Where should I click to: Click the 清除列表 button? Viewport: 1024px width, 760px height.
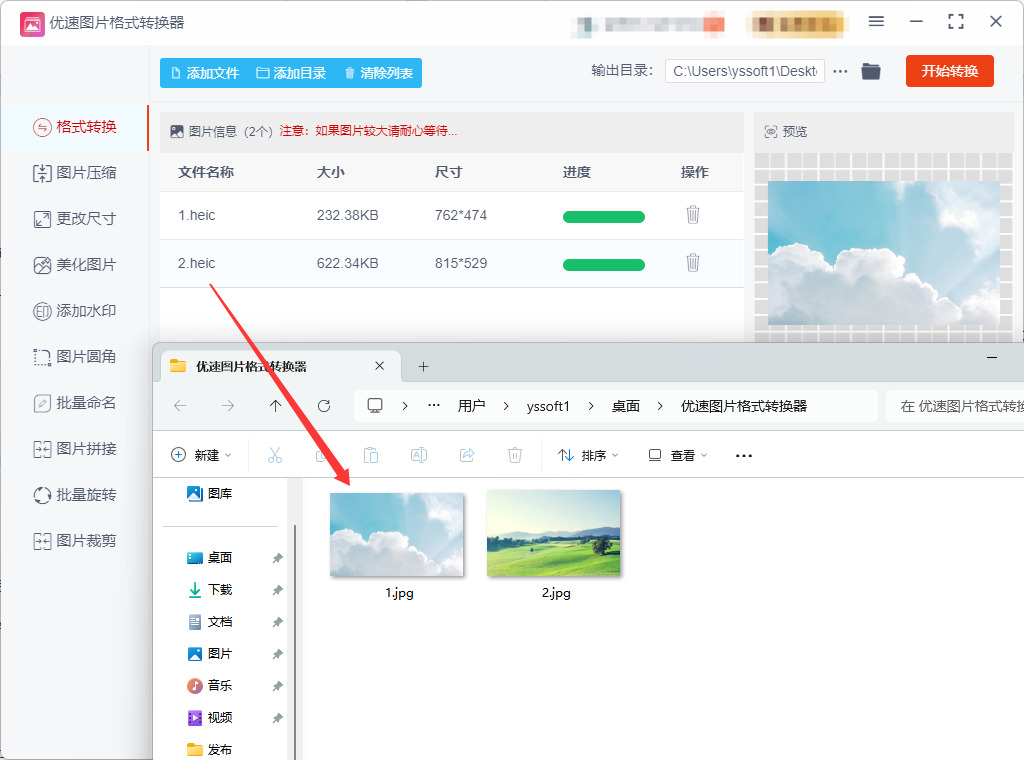pos(378,73)
